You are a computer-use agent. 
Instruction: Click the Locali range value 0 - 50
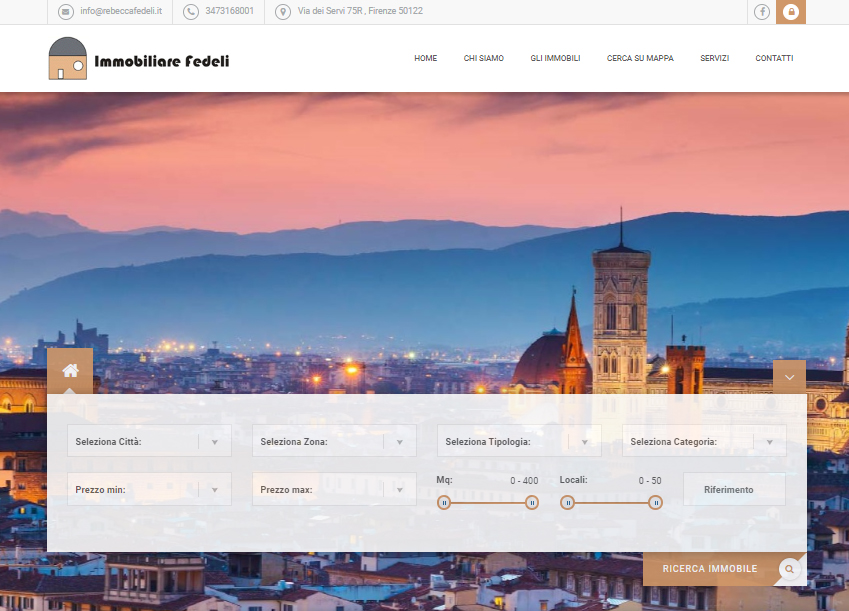[x=650, y=480]
